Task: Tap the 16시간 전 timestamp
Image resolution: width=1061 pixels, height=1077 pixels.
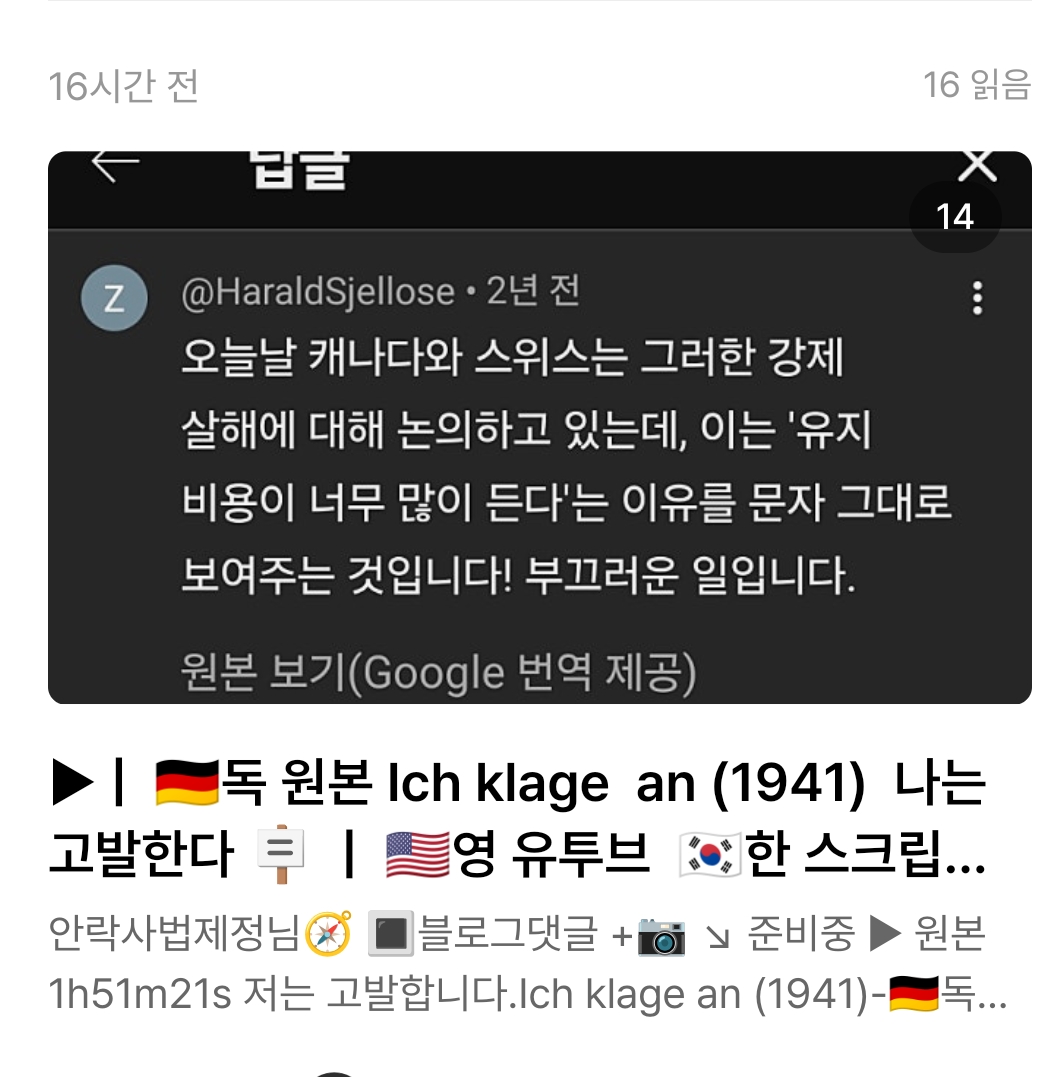Action: pos(124,87)
